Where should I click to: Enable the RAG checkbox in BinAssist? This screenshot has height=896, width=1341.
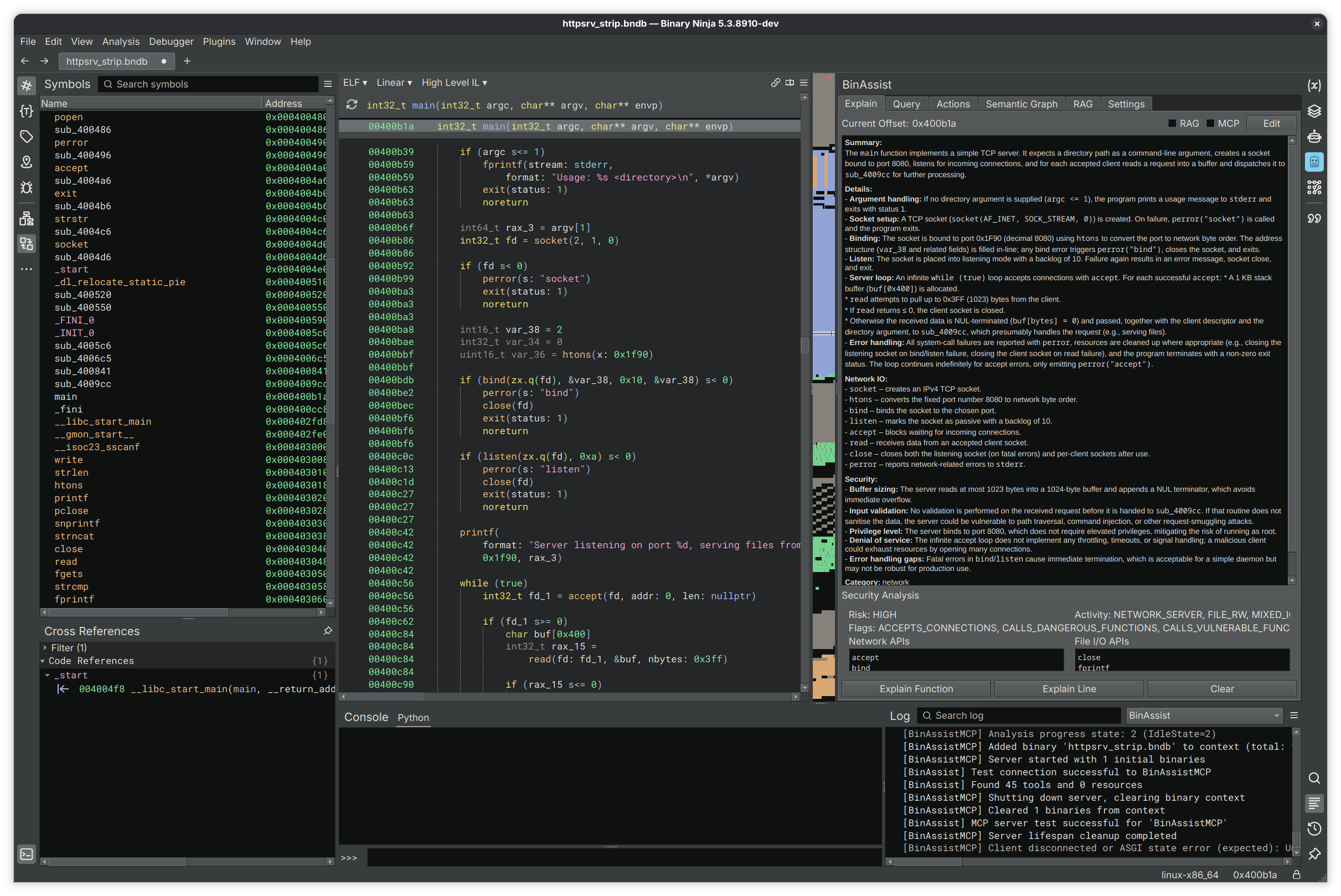point(1172,123)
